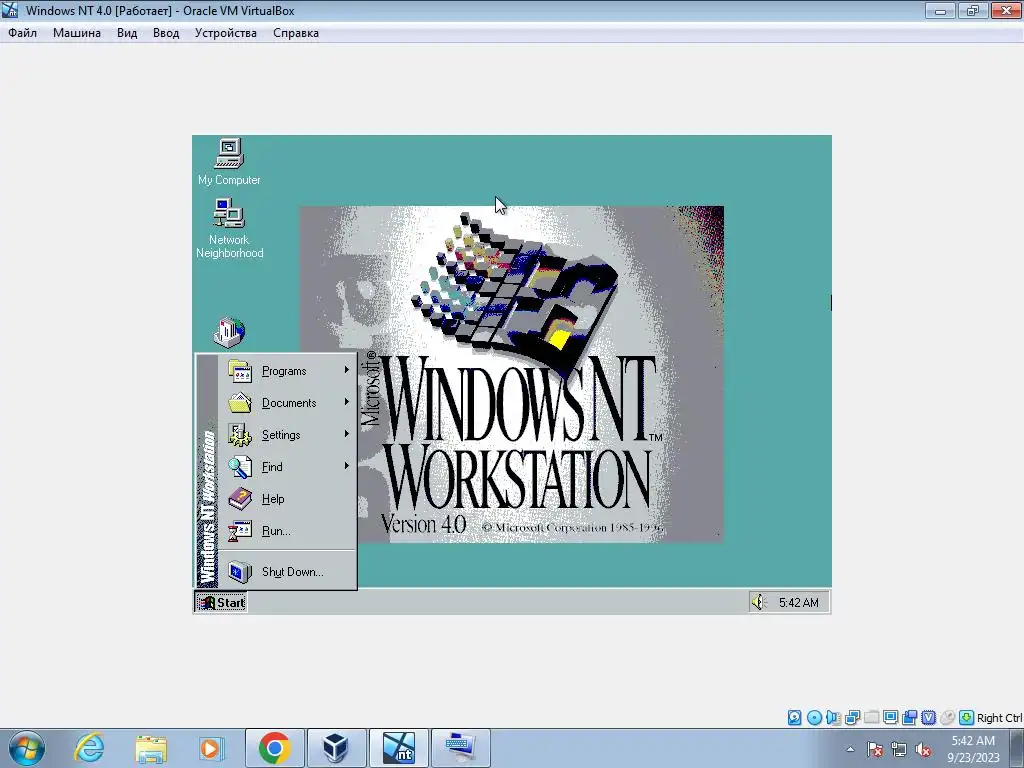
Task: Open Windows Explorer from Windows 7 taskbar
Action: pos(151,748)
